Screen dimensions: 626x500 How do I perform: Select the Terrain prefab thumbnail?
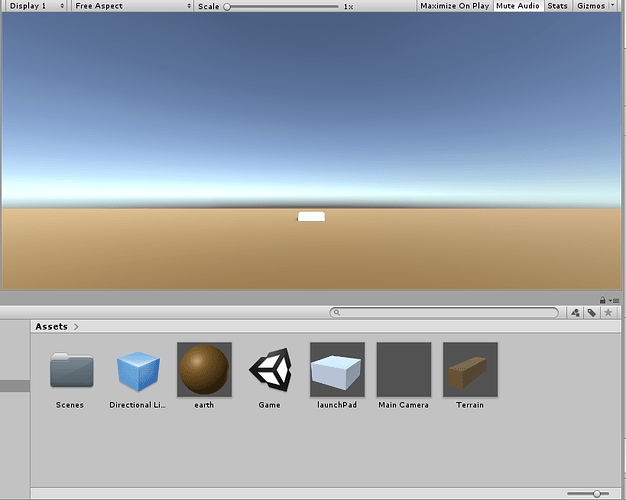click(x=470, y=369)
